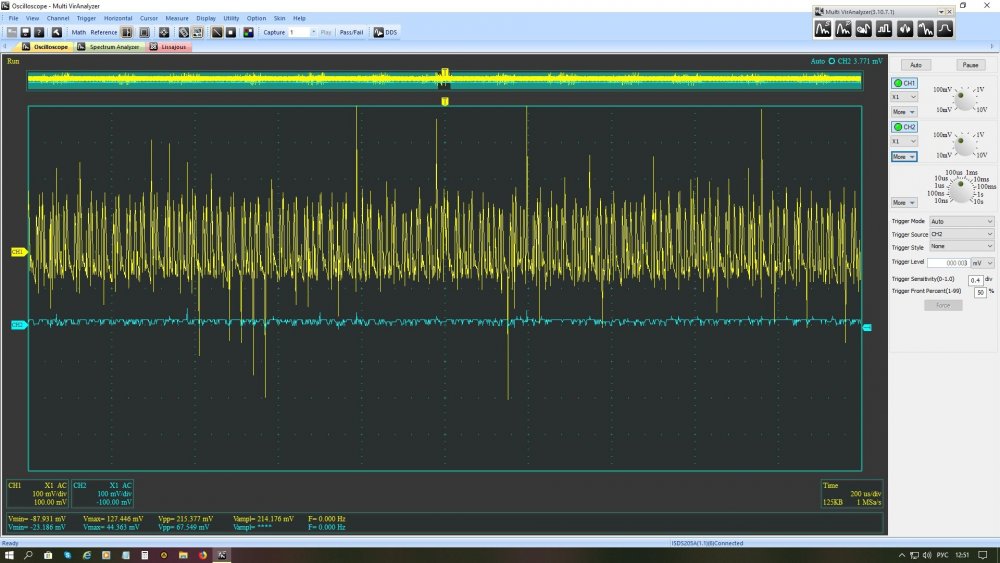Screen dimensions: 1000x563
Task: Pause the waveform acquisition
Action: coord(969,65)
